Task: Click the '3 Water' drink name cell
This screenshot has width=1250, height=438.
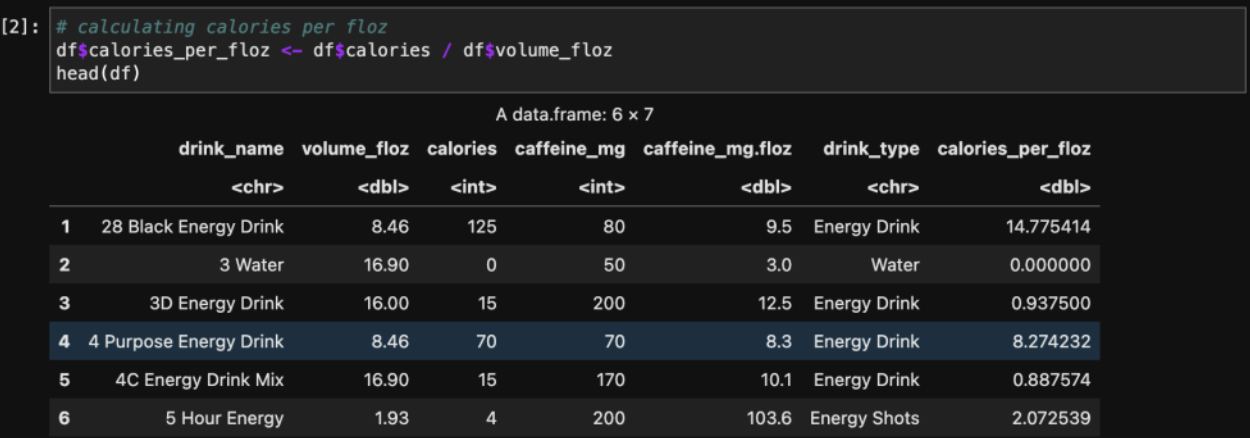Action: (x=250, y=265)
